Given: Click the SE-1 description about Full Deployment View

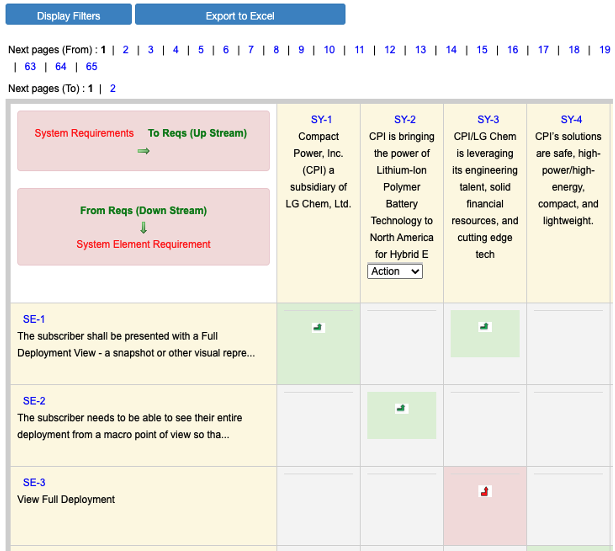Looking at the screenshot, I should (x=136, y=345).
